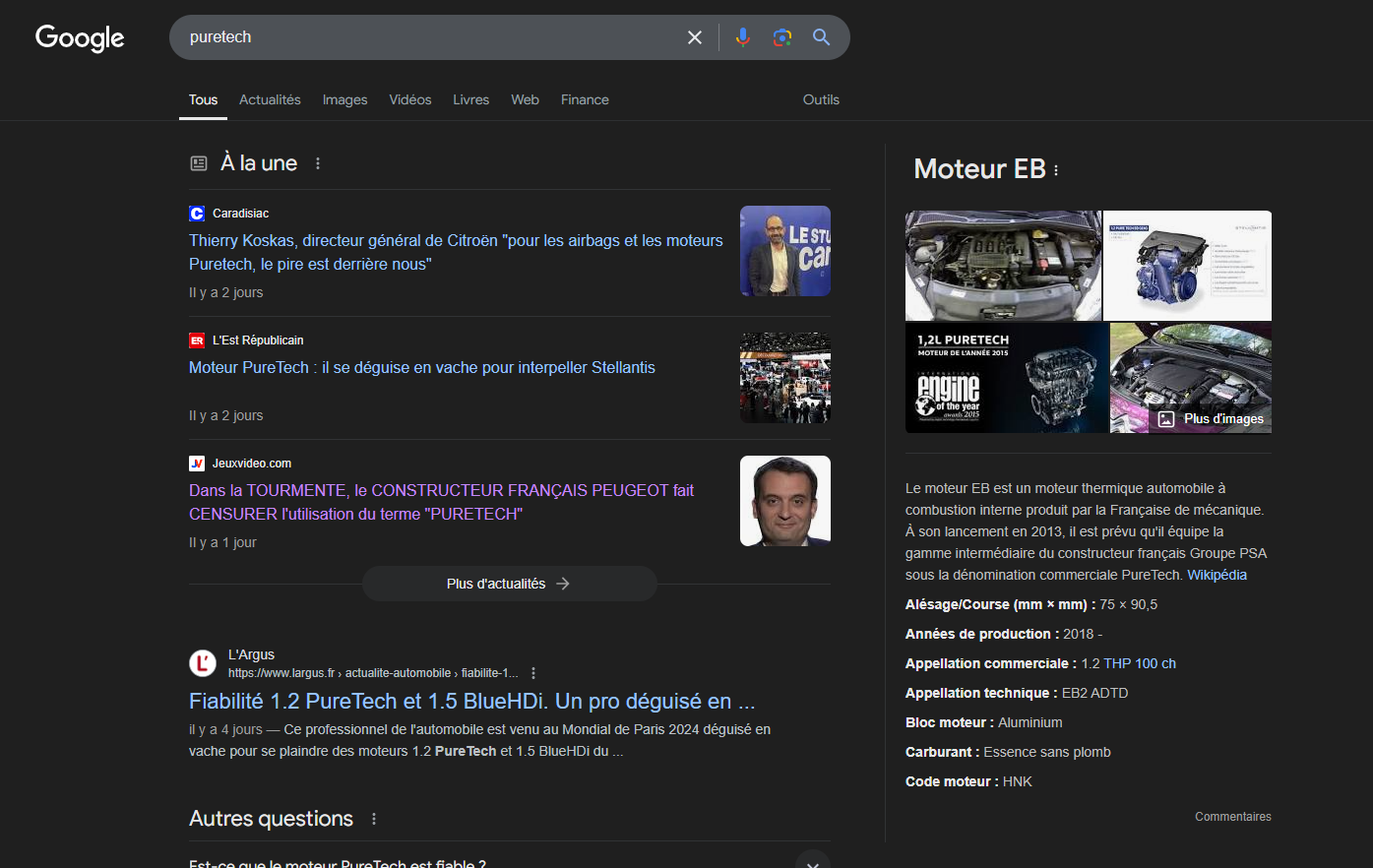Switch to the Finance tab
Image resolution: width=1373 pixels, height=868 pixels.
(x=585, y=99)
